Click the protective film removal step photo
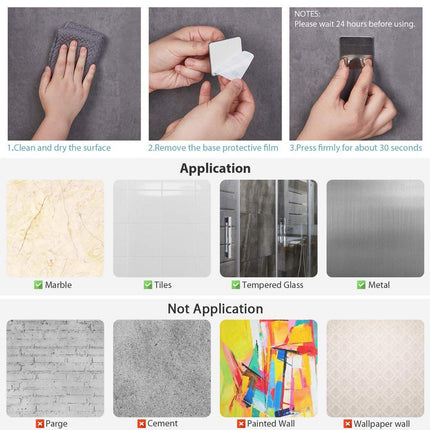The image size is (430, 430). pyautogui.click(x=215, y=74)
